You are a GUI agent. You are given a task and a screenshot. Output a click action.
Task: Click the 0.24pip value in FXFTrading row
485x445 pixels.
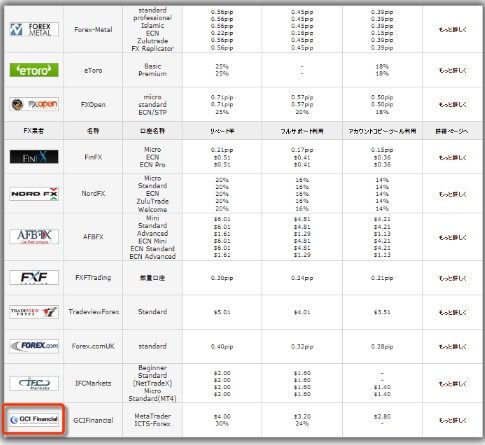pos(302,278)
